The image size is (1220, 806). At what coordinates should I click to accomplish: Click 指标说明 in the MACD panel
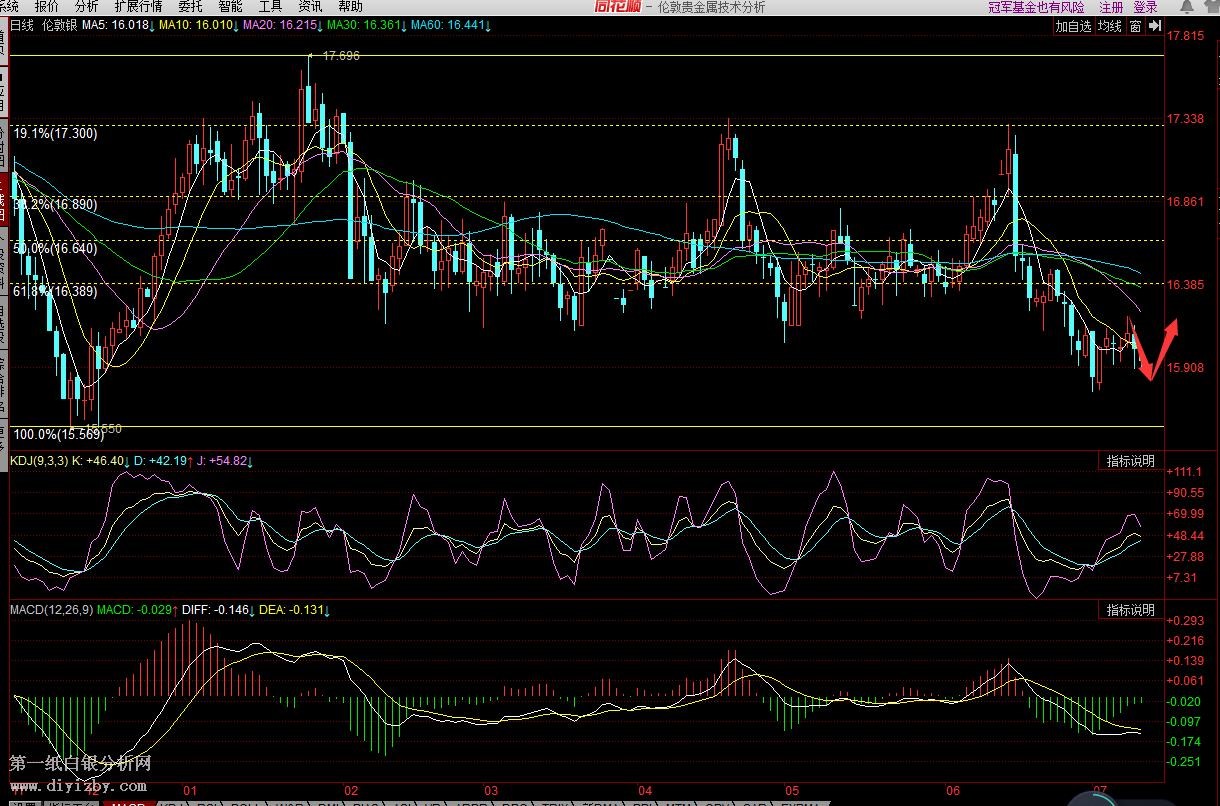[1130, 610]
